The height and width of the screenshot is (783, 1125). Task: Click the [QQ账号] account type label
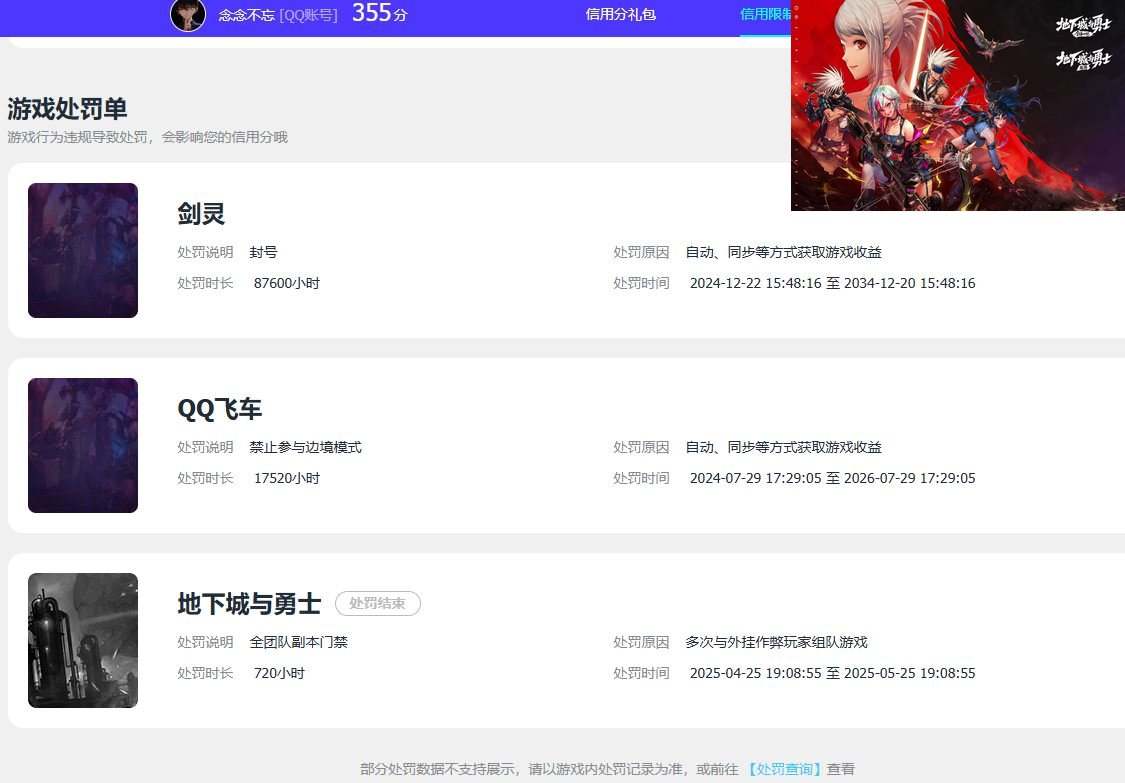pyautogui.click(x=308, y=15)
